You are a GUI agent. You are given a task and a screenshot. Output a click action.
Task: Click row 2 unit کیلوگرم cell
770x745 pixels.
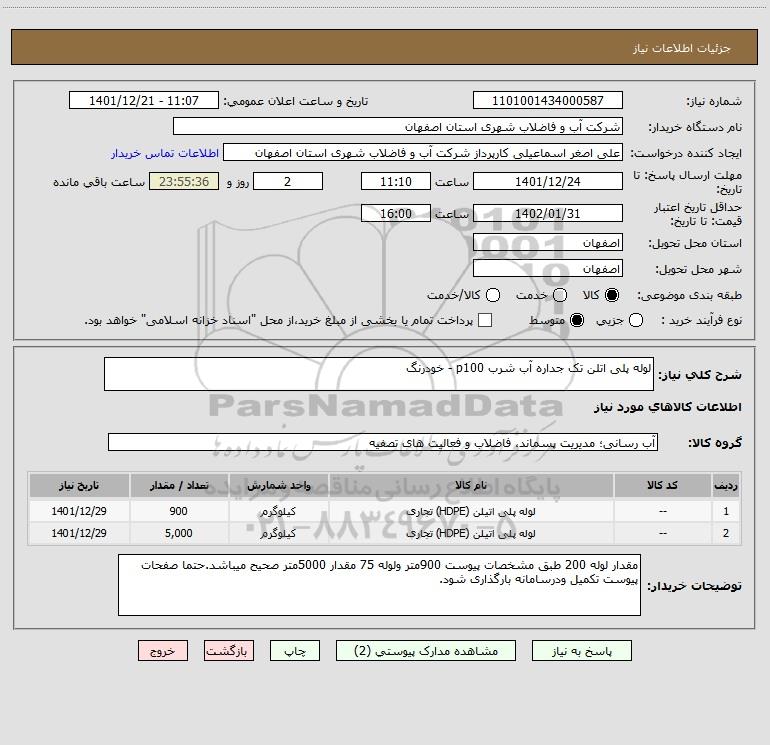(278, 533)
